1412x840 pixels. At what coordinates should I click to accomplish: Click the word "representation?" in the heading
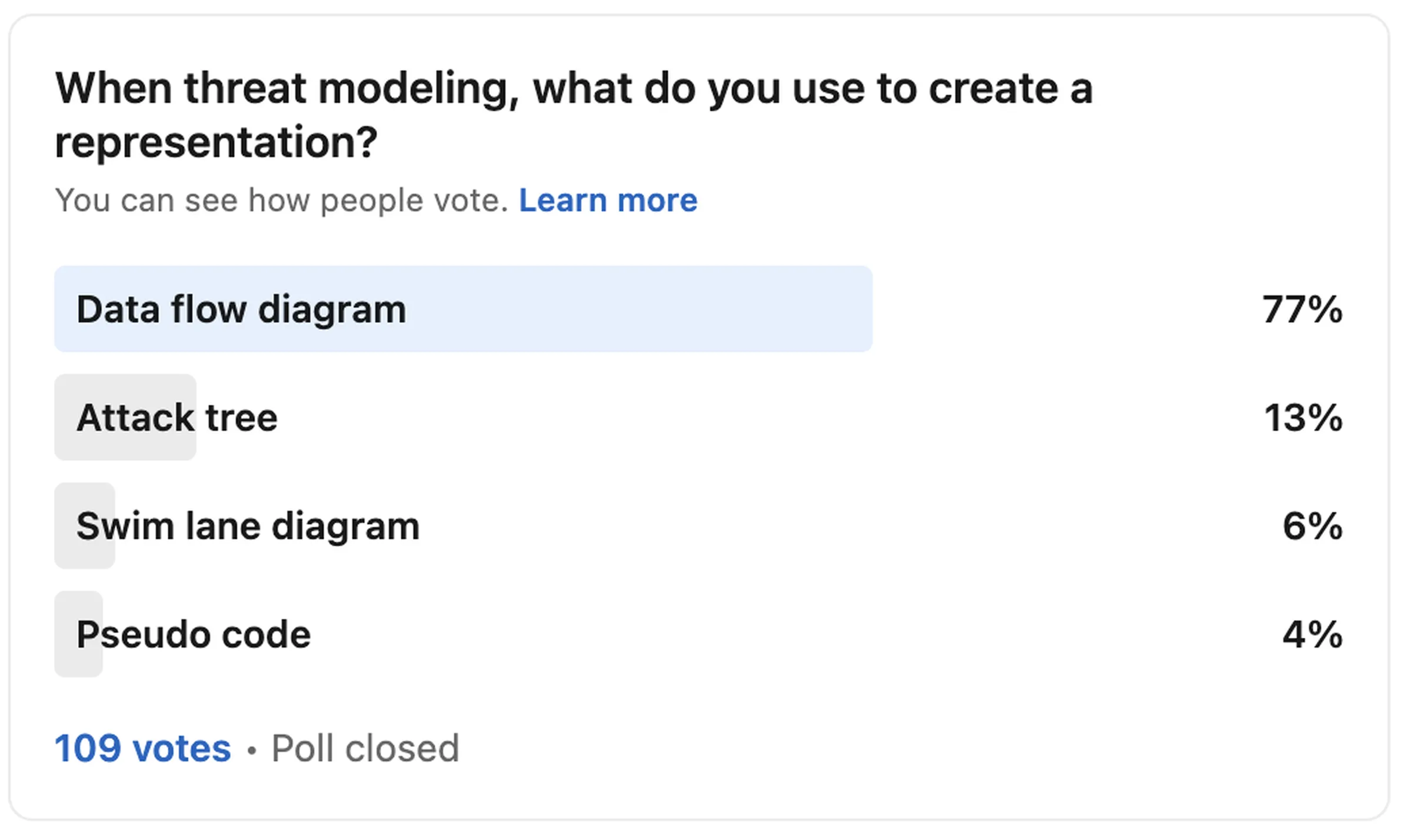[216, 142]
